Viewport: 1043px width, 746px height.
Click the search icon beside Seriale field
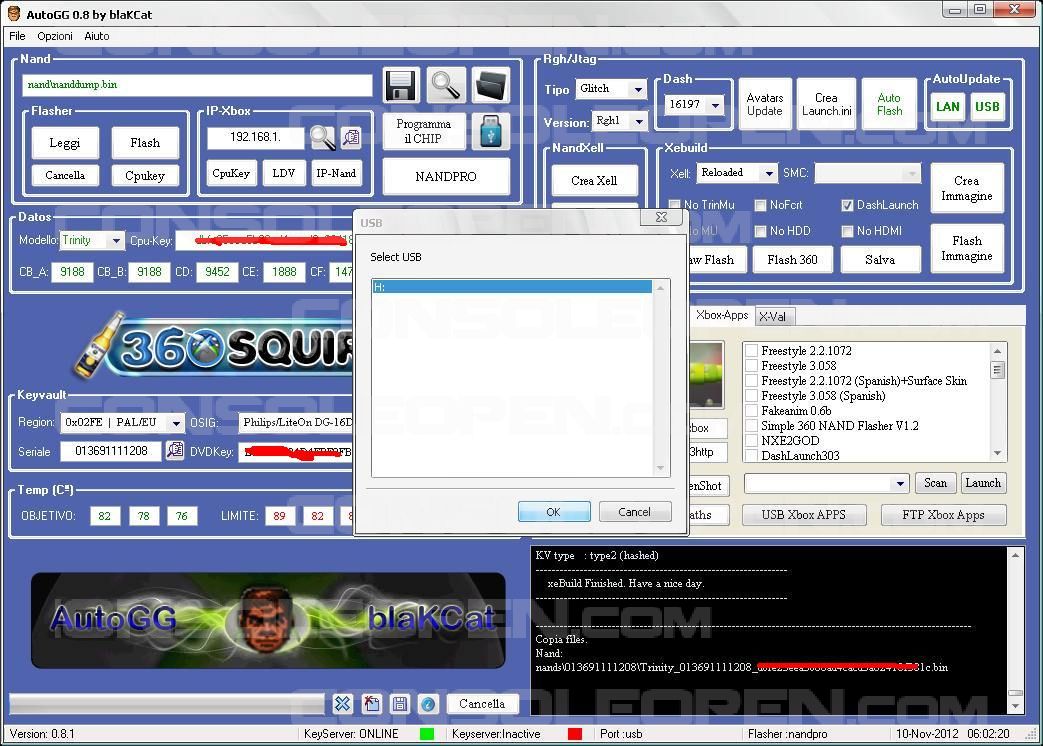coord(175,451)
